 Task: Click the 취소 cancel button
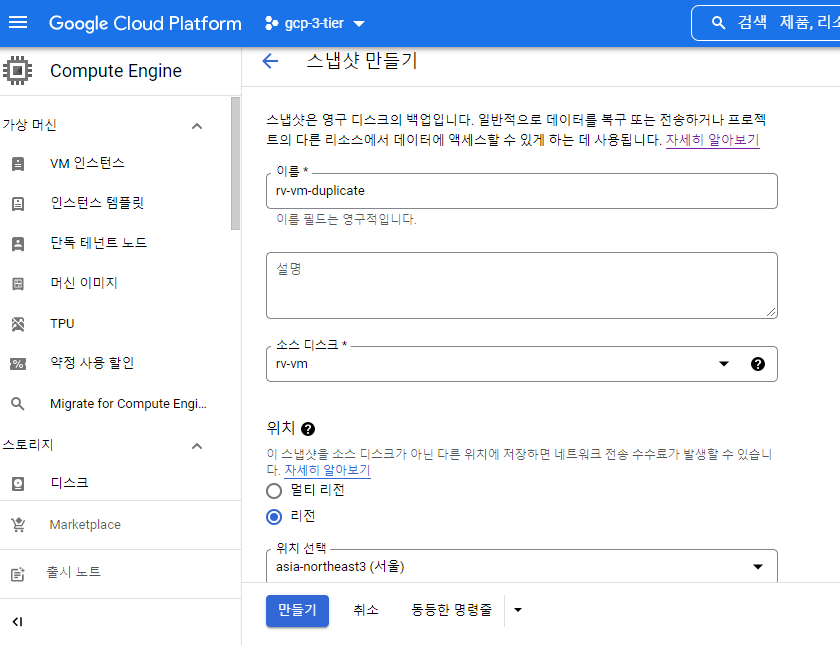pos(366,610)
